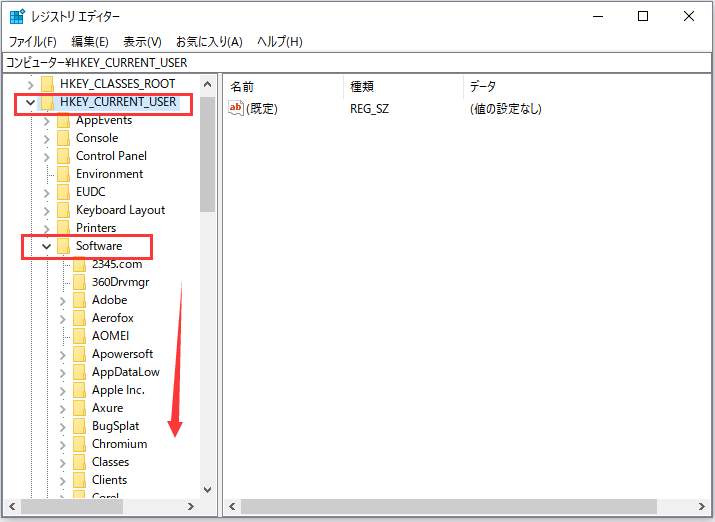This screenshot has height=522, width=715.
Task: Select the Environment tree key
Action: click(109, 174)
